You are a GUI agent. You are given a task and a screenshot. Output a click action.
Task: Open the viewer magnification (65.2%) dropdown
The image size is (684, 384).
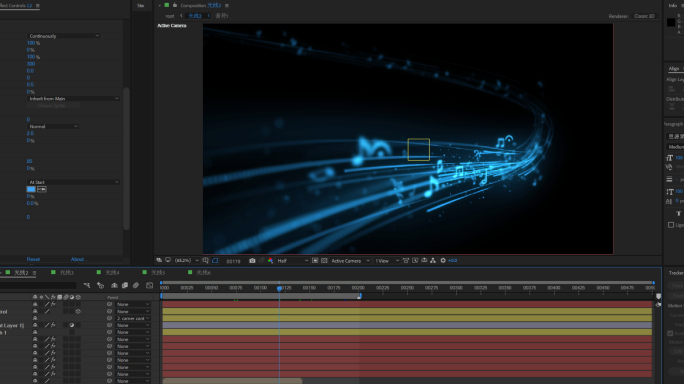coord(187,261)
